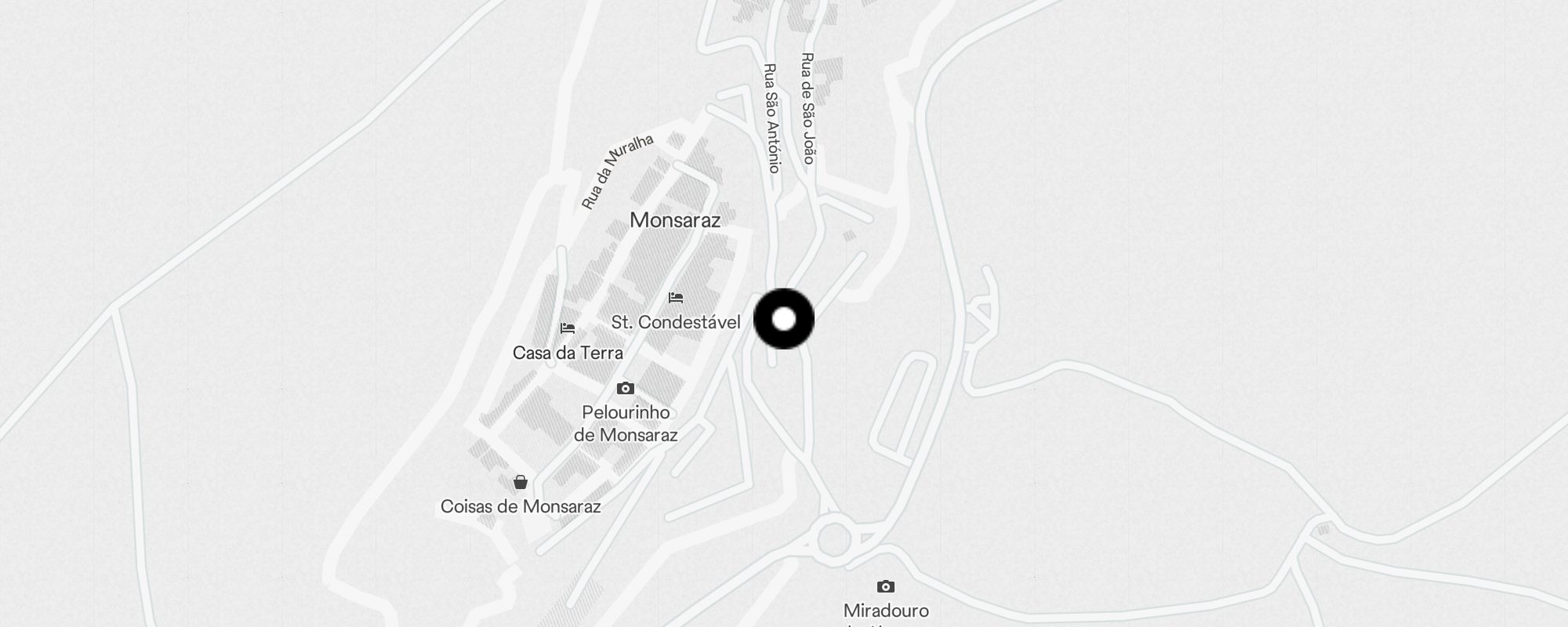
Task: Click the Monsaraz town label
Action: pyautogui.click(x=675, y=220)
